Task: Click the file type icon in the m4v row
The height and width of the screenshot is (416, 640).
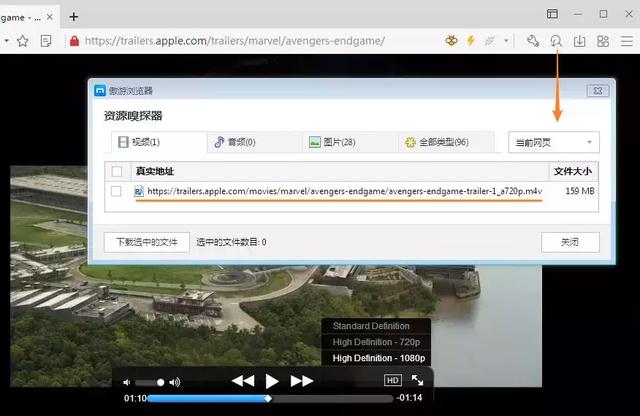Action: pos(139,191)
